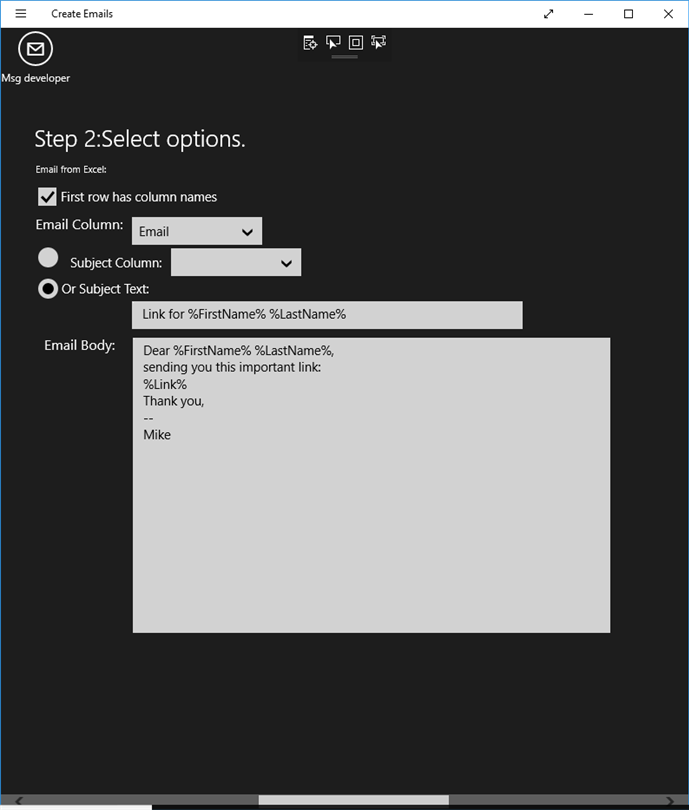Select the Subject Column radio button

click(48, 258)
